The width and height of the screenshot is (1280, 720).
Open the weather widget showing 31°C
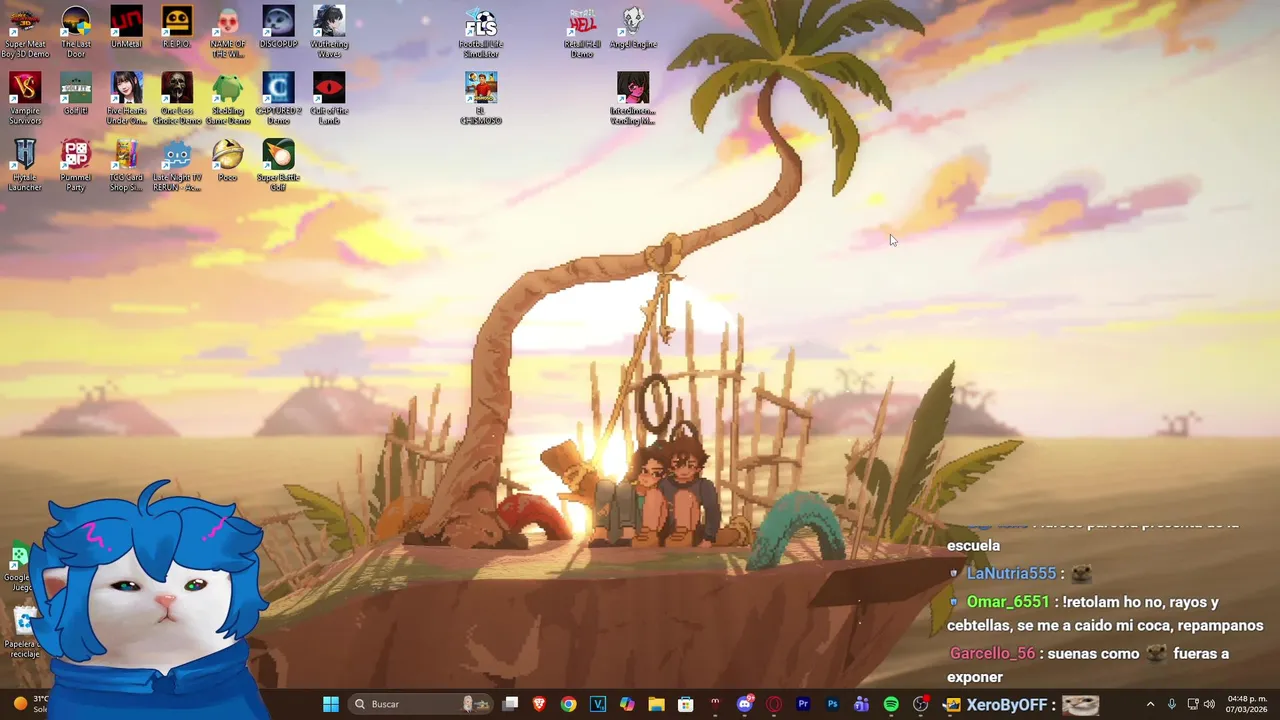click(30, 704)
